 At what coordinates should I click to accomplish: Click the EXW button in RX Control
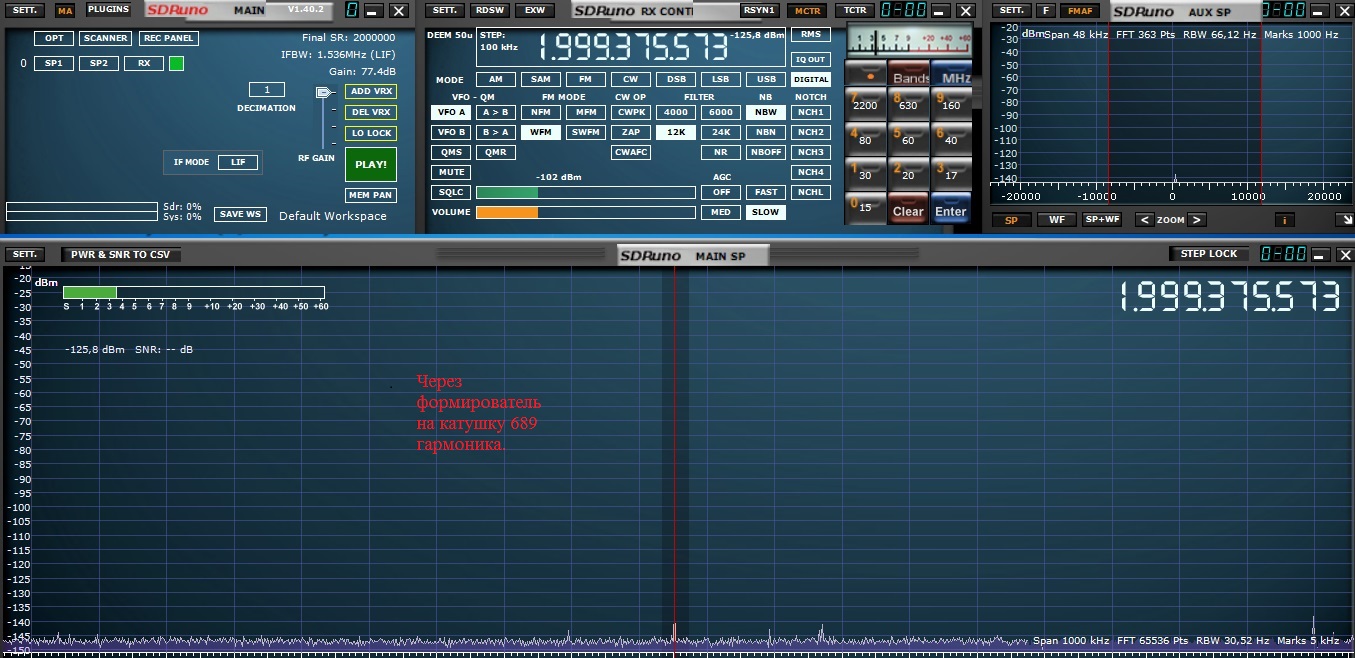(x=536, y=10)
